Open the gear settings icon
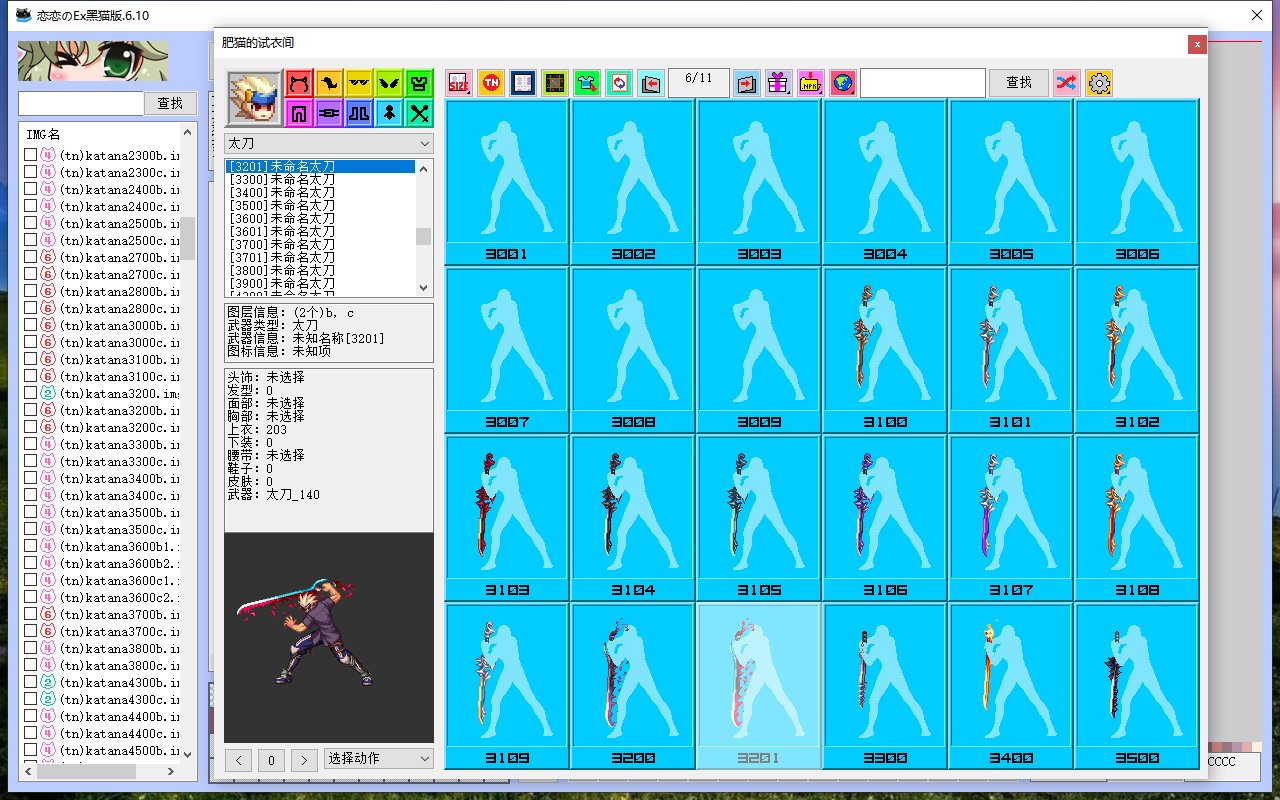The image size is (1280, 800). pos(1099,83)
